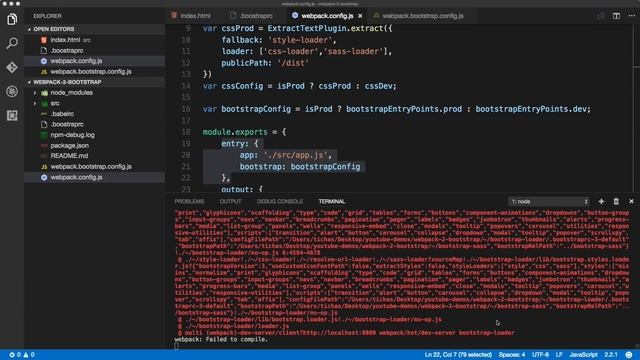Click the 2.2.1 version in status bar
The height and width of the screenshot is (360, 640).
(611, 355)
